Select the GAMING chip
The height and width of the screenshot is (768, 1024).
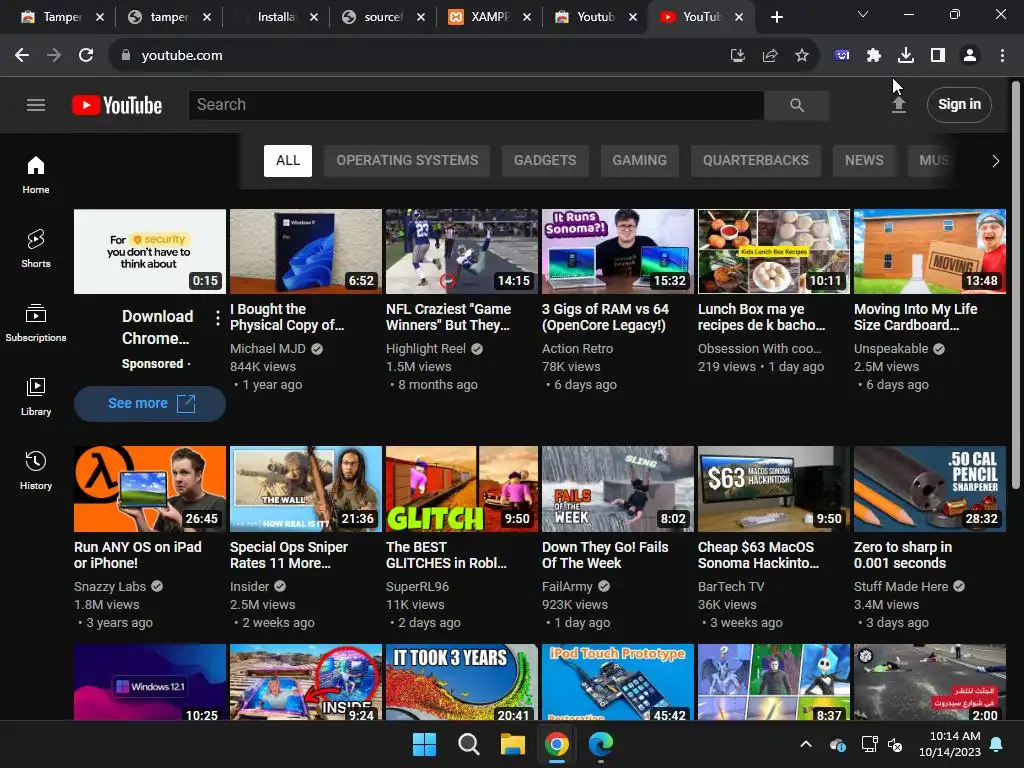tap(639, 161)
